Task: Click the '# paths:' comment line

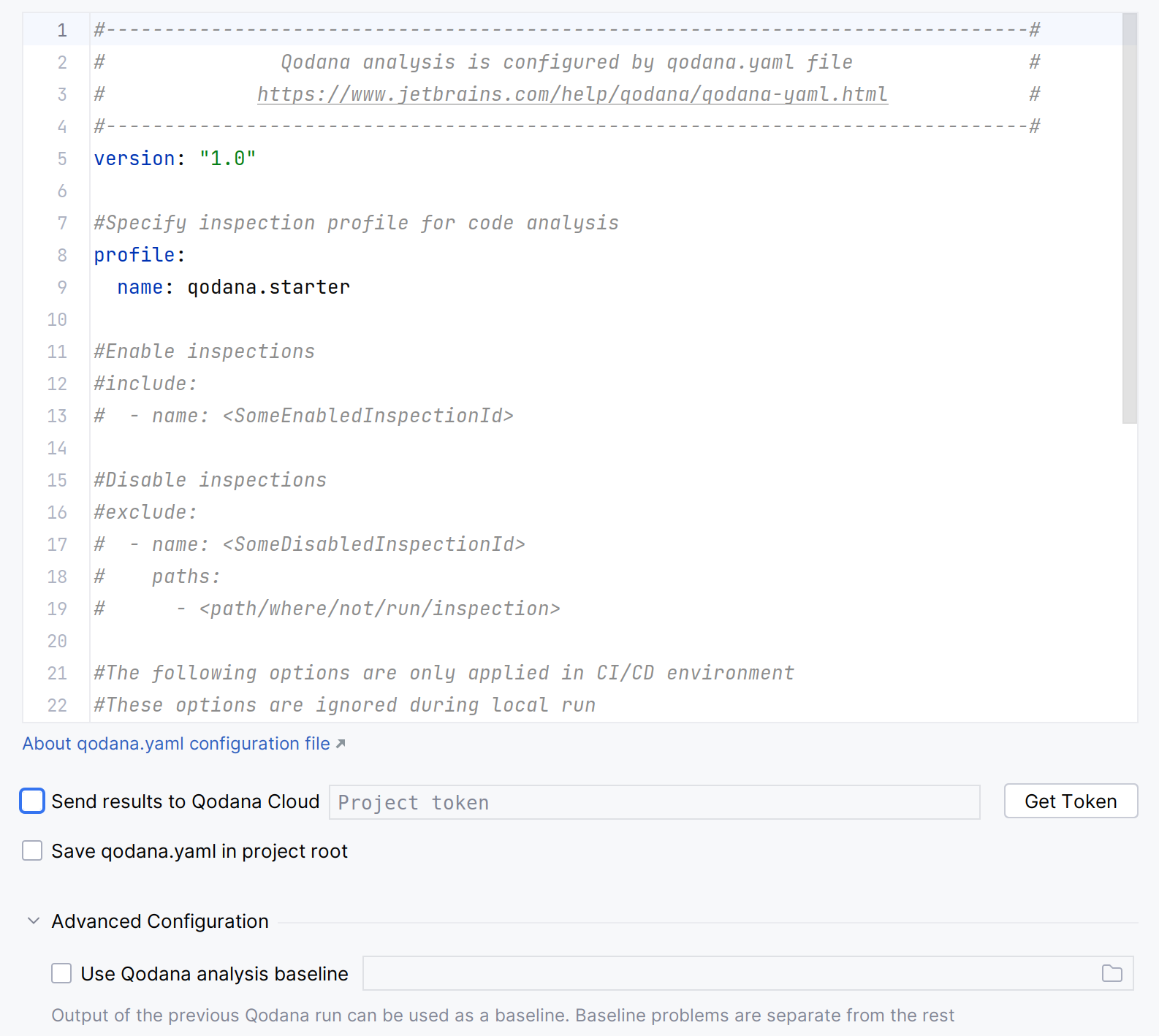Action: [x=157, y=576]
